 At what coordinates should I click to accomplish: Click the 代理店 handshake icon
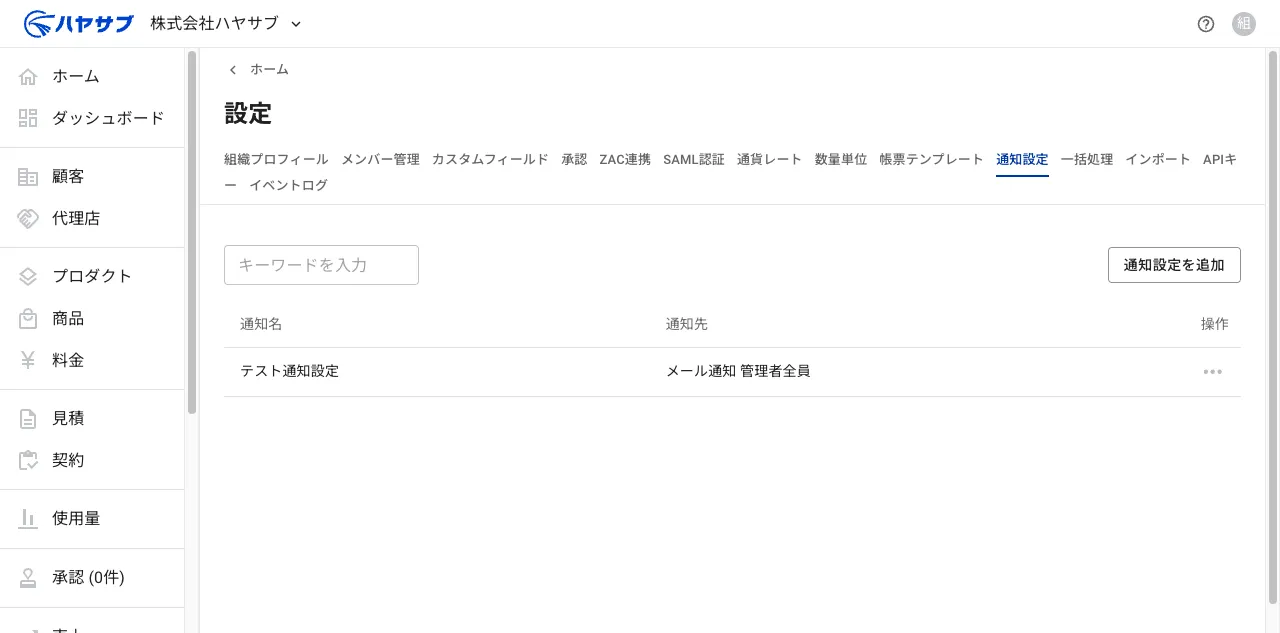28,218
